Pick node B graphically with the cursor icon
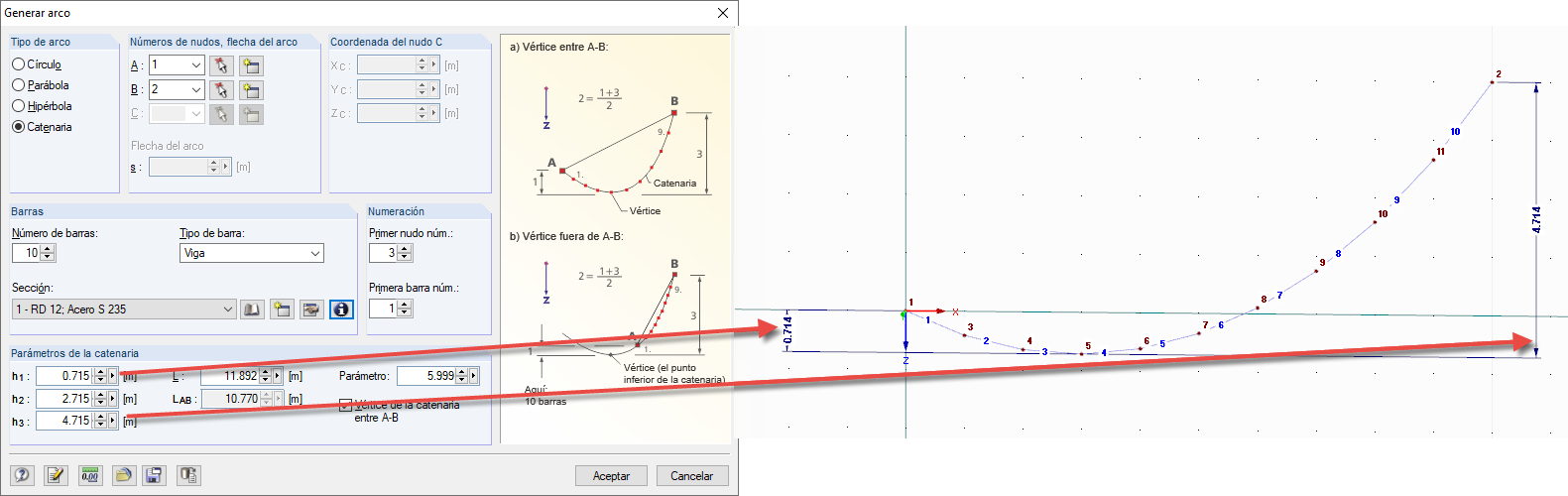The width and height of the screenshot is (1568, 496). (221, 89)
